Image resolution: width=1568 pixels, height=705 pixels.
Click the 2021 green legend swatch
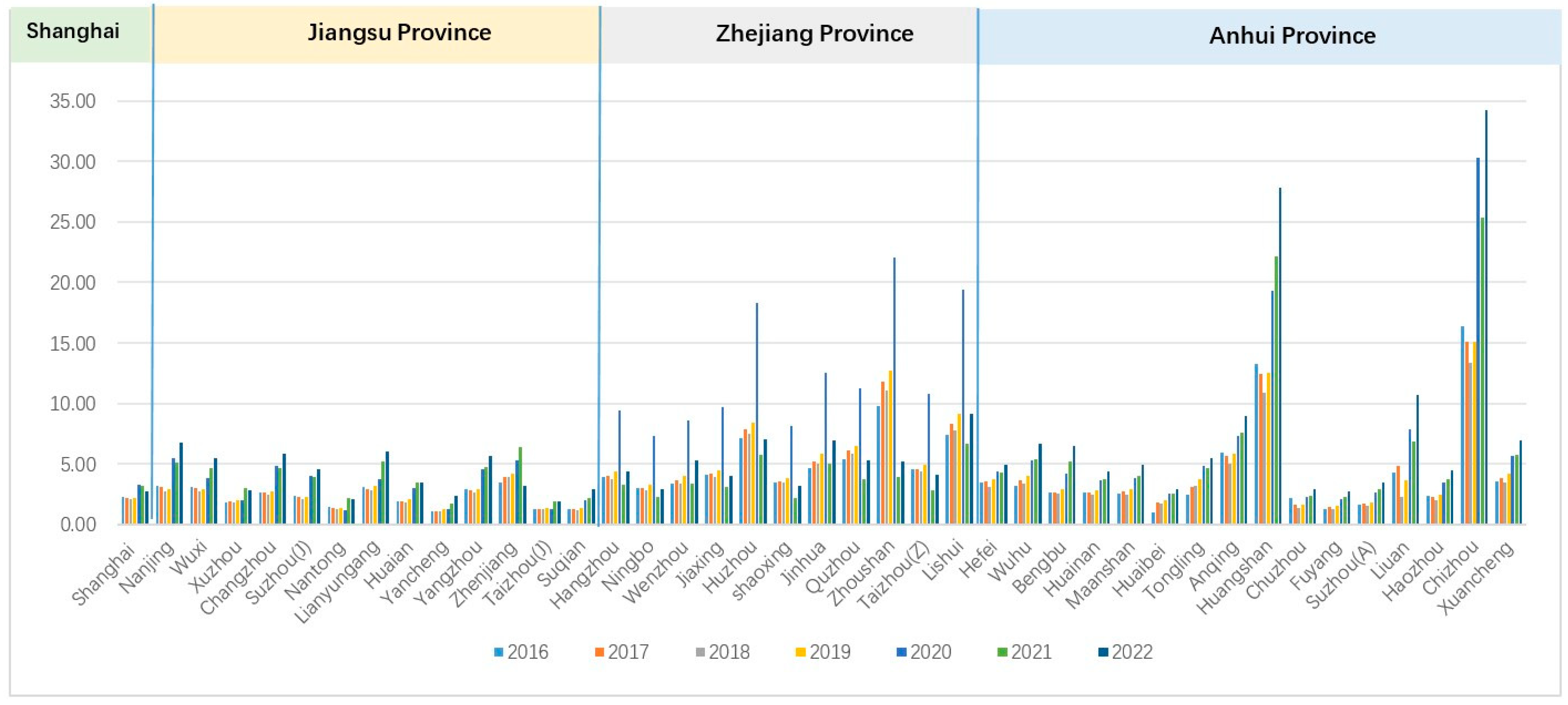[x=1002, y=652]
